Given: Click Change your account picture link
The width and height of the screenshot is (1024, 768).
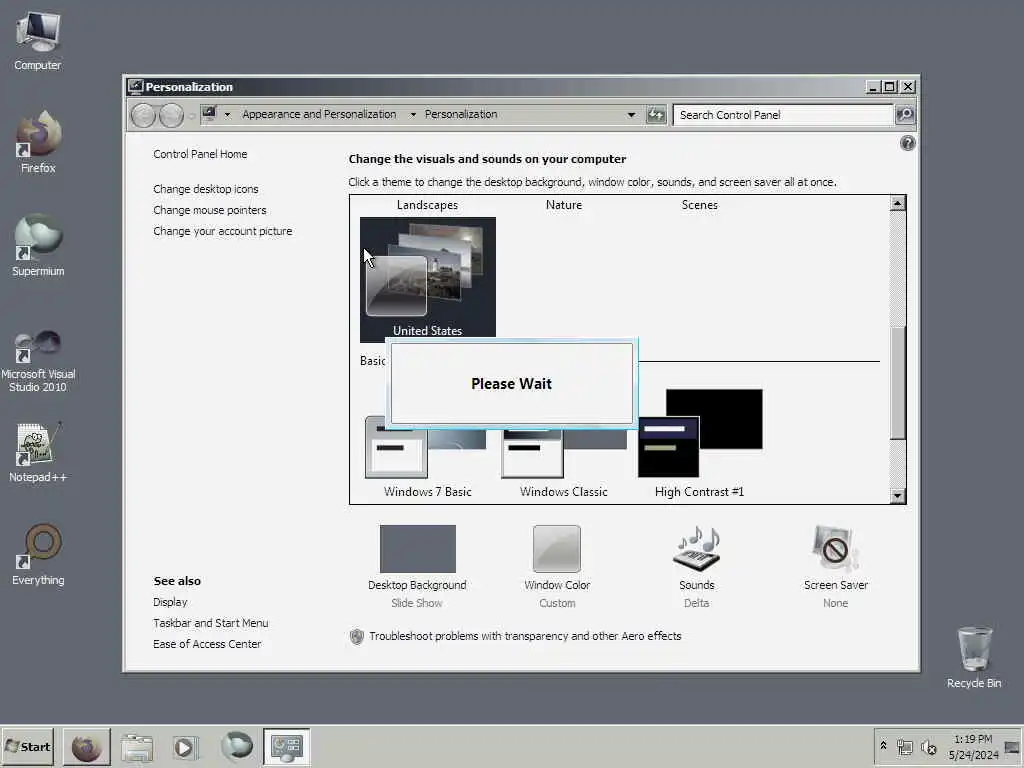Looking at the screenshot, I should click(223, 231).
